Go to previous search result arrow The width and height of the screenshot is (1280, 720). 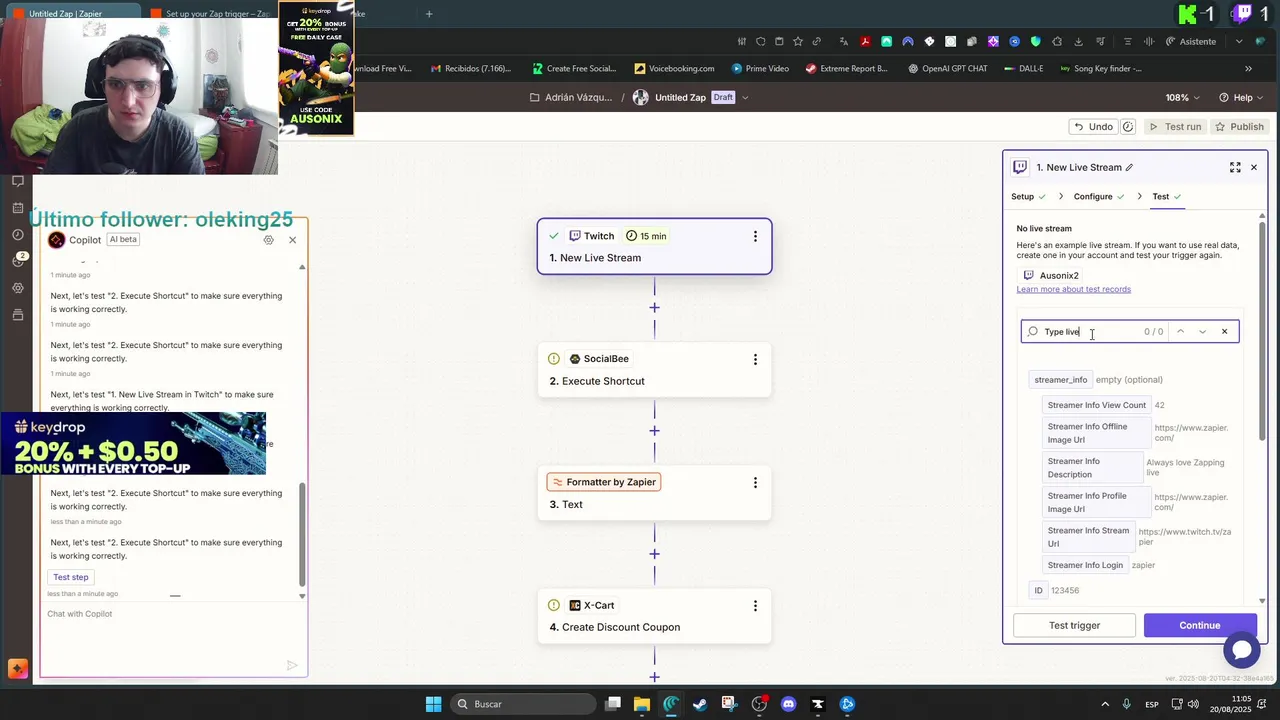click(x=1180, y=332)
